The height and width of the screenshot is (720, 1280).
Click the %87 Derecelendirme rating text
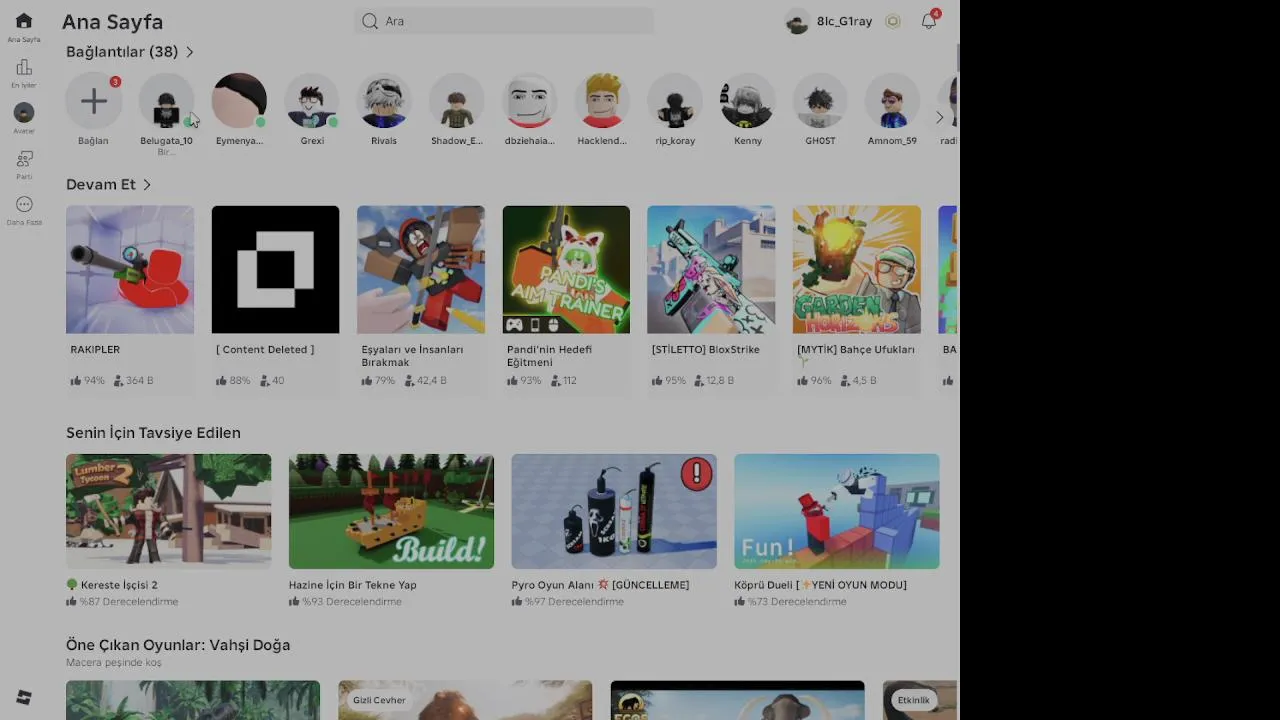click(128, 602)
